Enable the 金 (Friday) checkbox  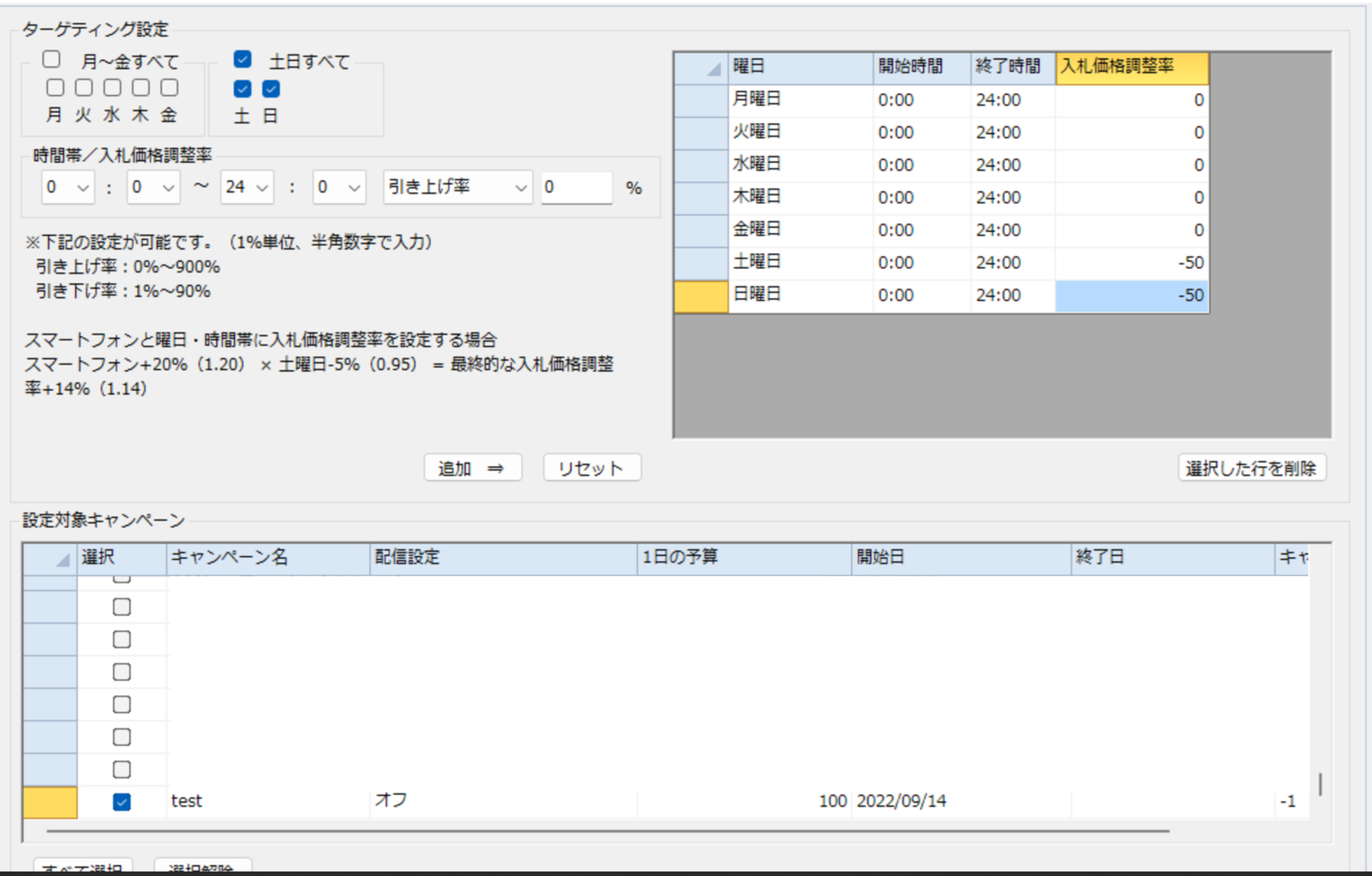point(169,88)
